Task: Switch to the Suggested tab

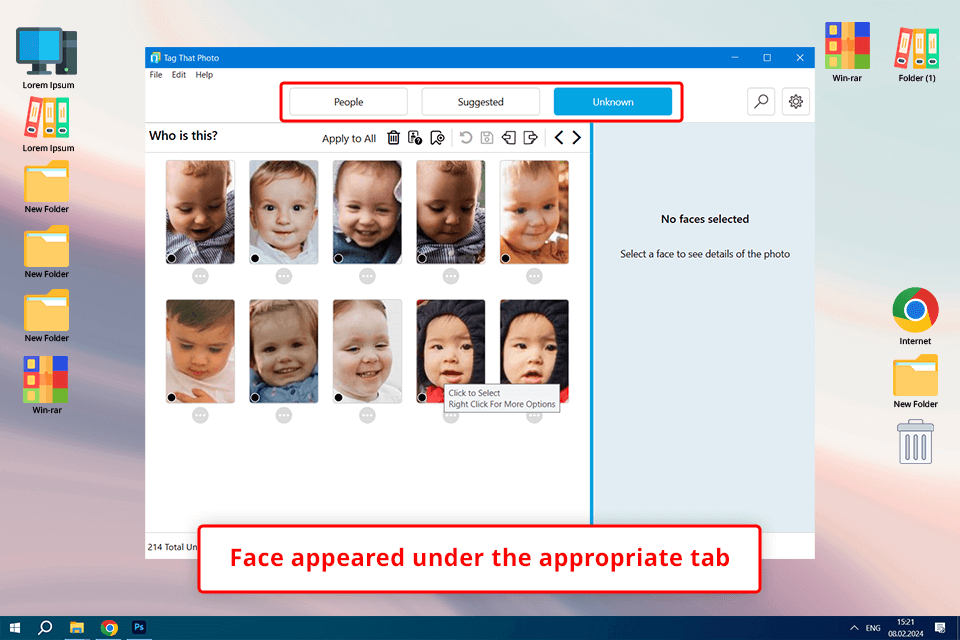Action: click(x=481, y=102)
